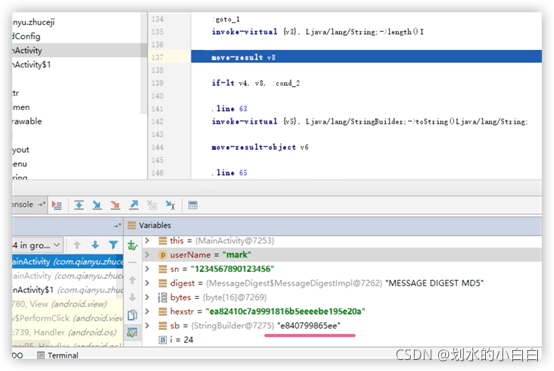Click the Evaluate Expression calculator icon

[x=193, y=205]
